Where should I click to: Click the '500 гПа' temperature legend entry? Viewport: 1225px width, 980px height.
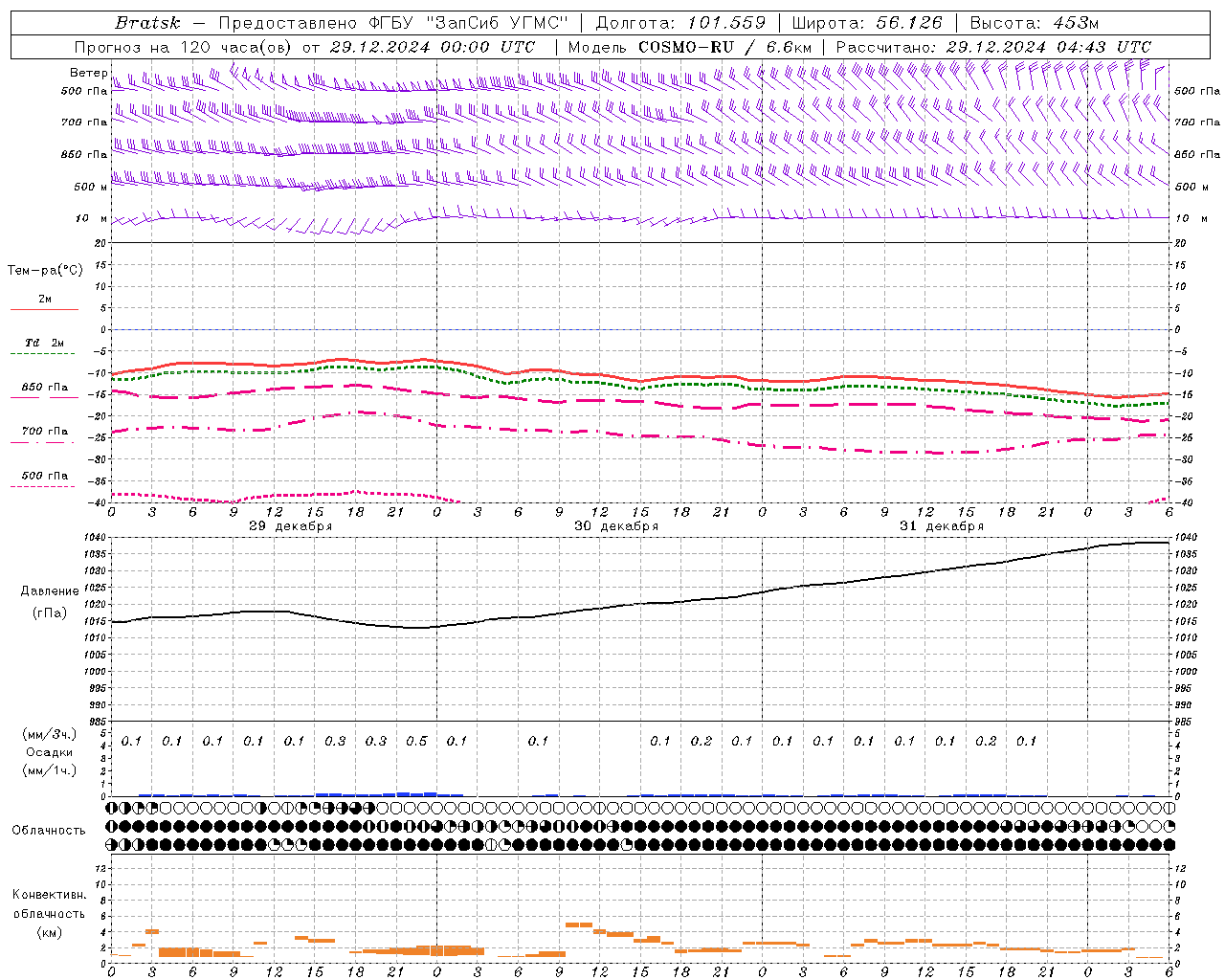(45, 476)
